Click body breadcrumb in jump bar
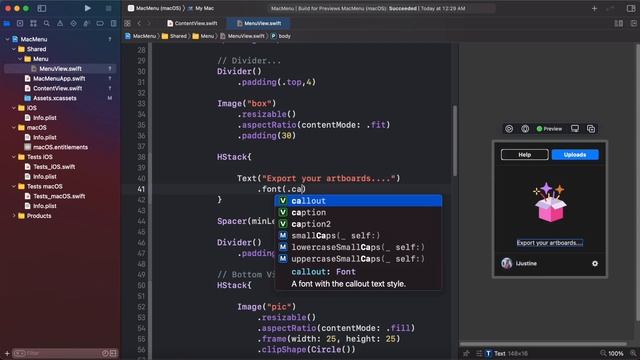Viewport: 640px width, 360px height. 281,36
